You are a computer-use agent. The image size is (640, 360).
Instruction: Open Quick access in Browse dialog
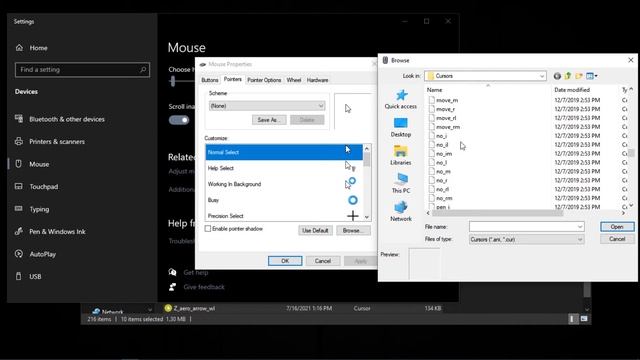[401, 99]
